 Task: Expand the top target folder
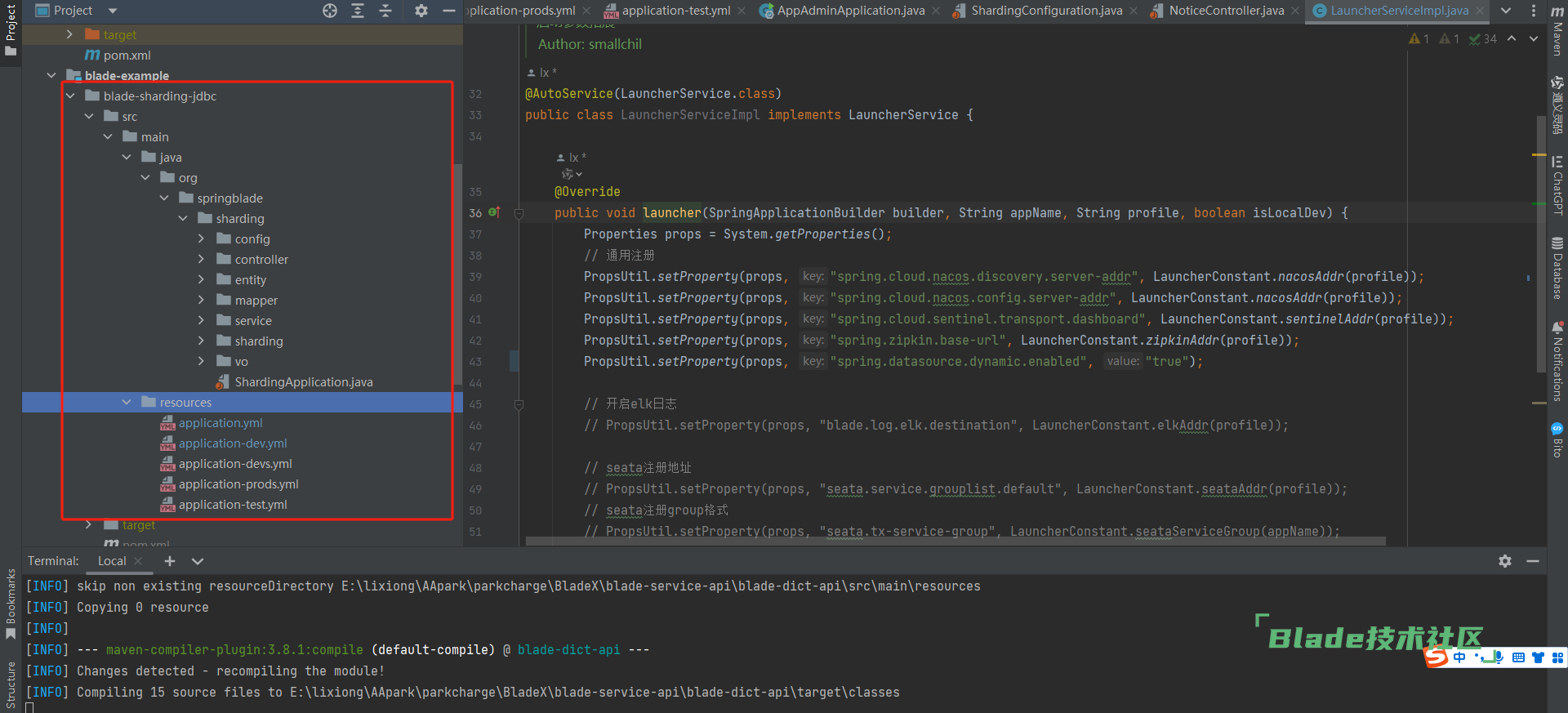tap(70, 34)
